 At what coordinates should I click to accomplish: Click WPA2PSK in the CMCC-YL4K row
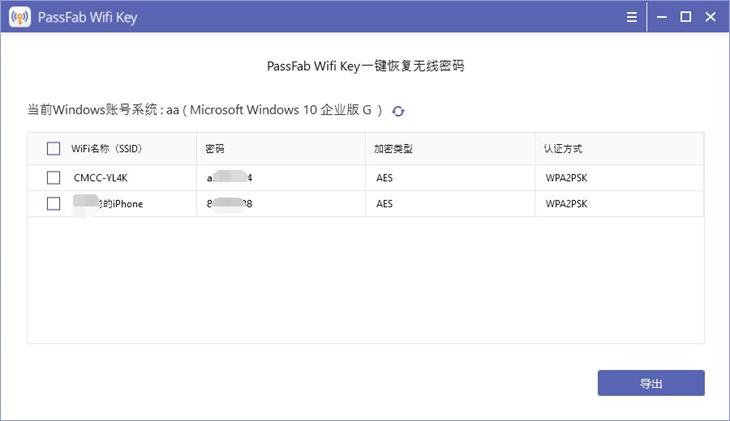567,178
